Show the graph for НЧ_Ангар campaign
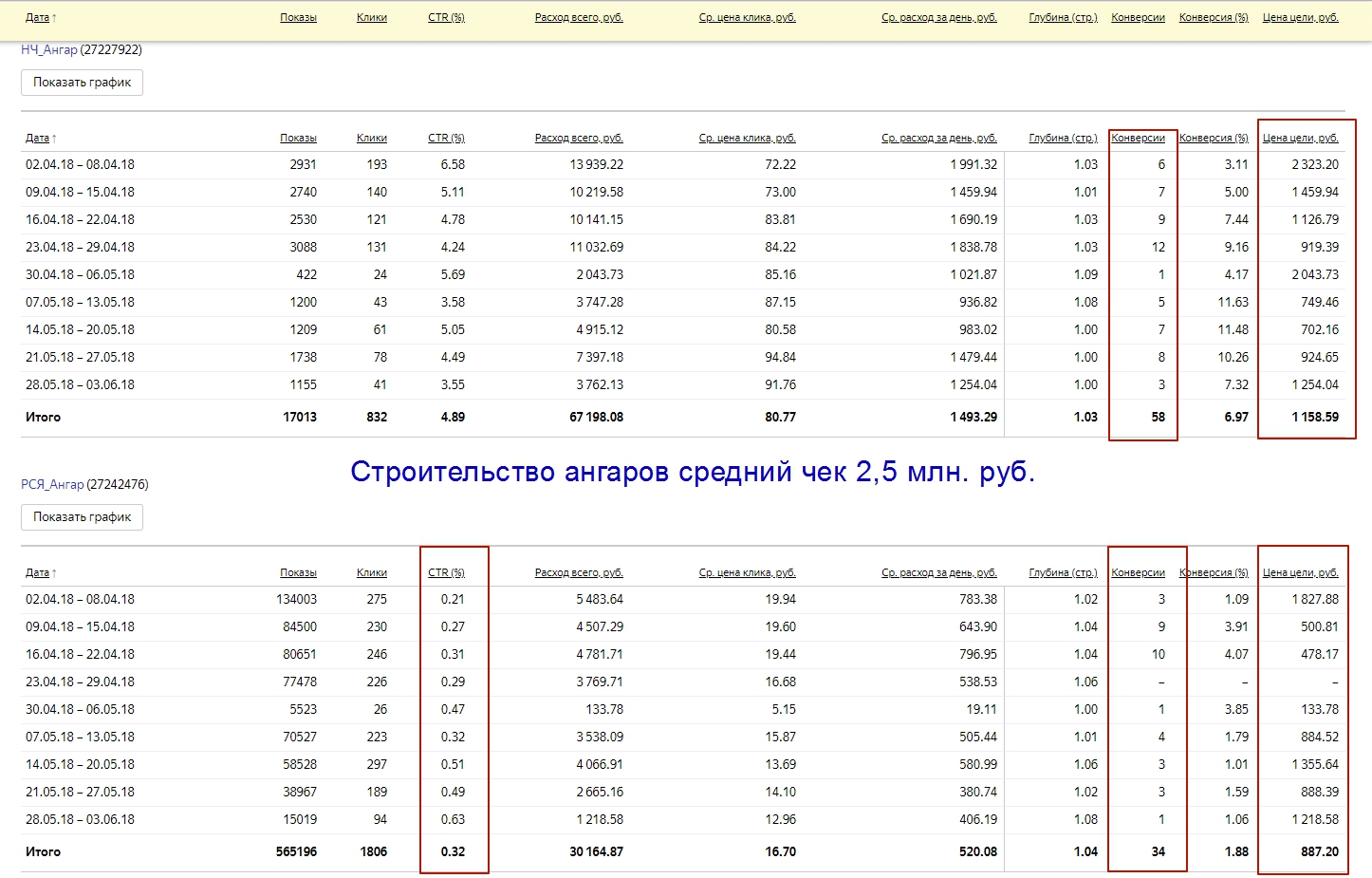1372x878 pixels. click(x=82, y=83)
